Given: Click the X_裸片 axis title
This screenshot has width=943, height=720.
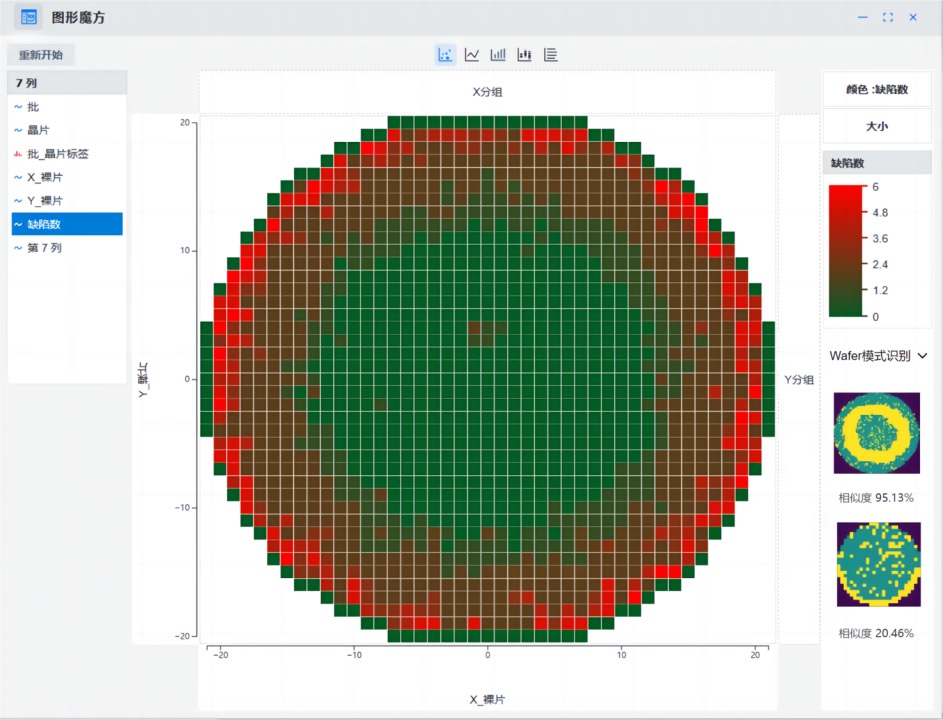Looking at the screenshot, I should [x=487, y=700].
